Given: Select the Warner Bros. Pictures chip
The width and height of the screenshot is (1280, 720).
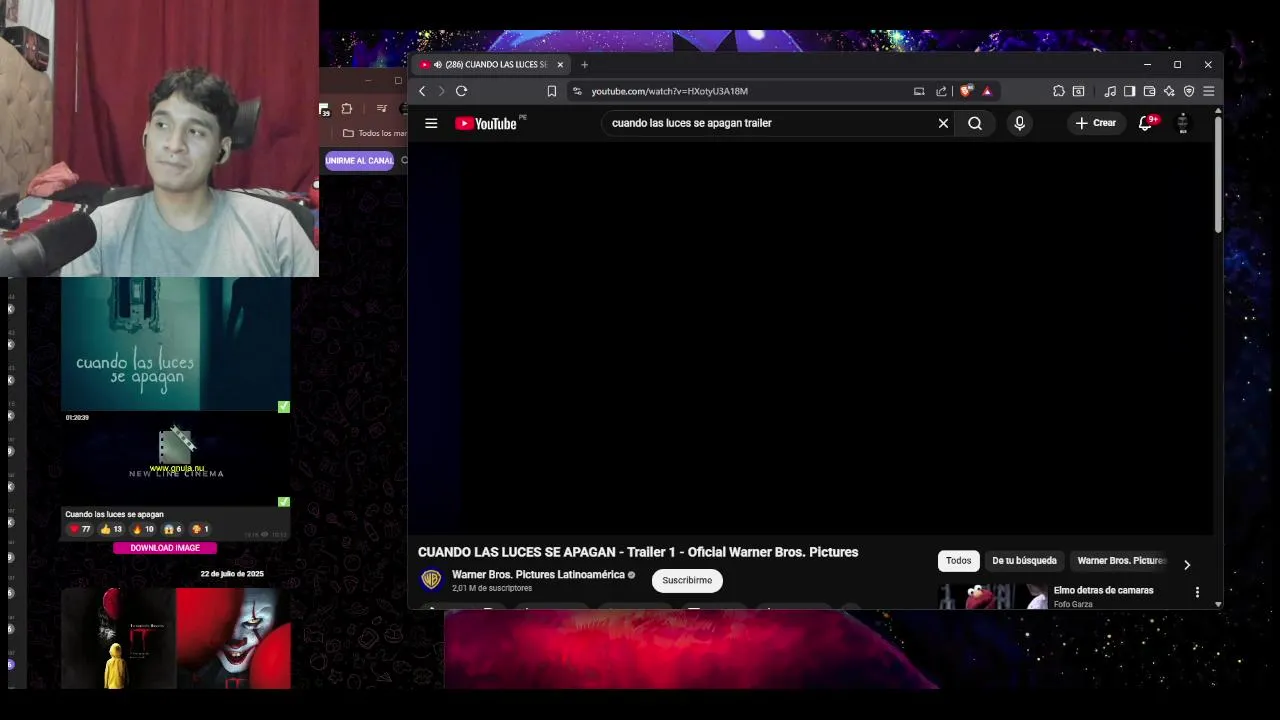Looking at the screenshot, I should (1121, 561).
